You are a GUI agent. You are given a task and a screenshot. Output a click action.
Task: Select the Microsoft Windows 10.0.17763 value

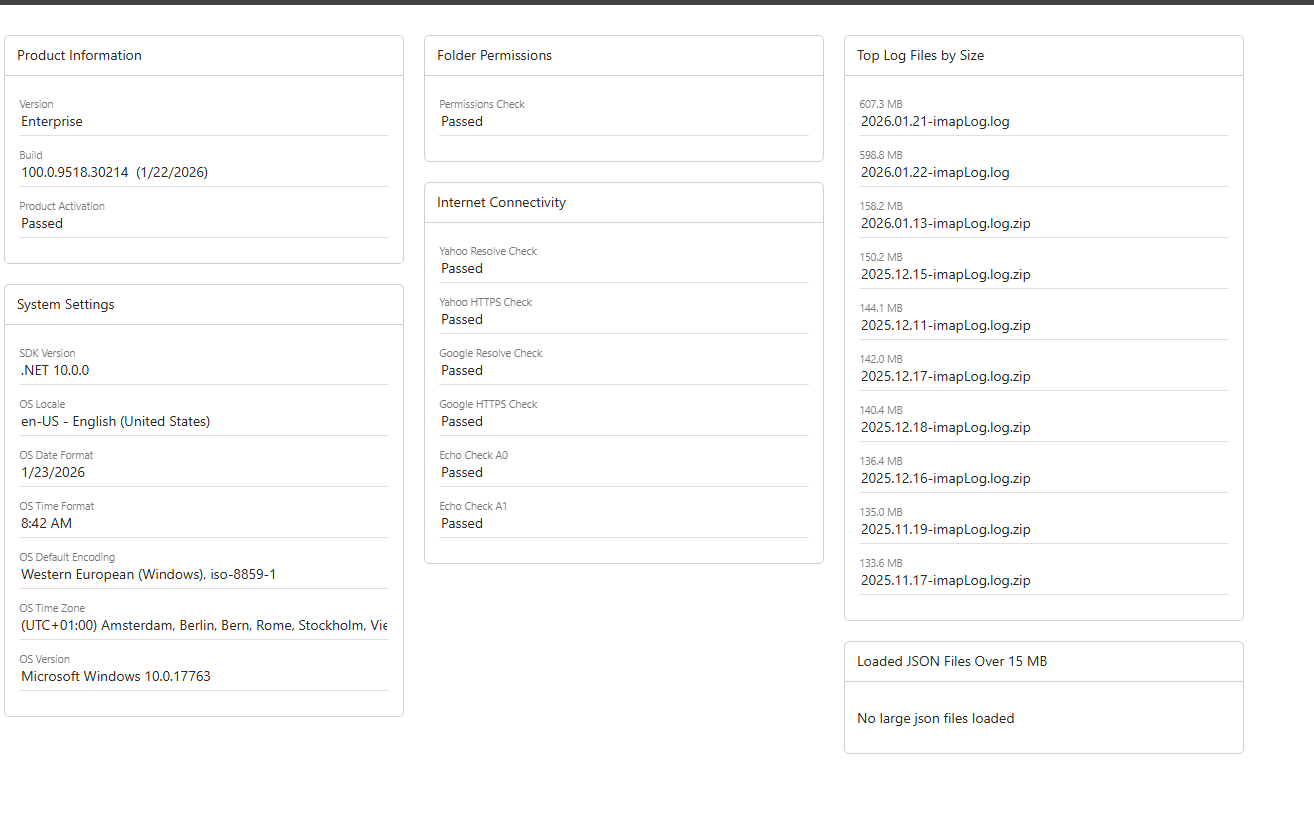click(116, 677)
